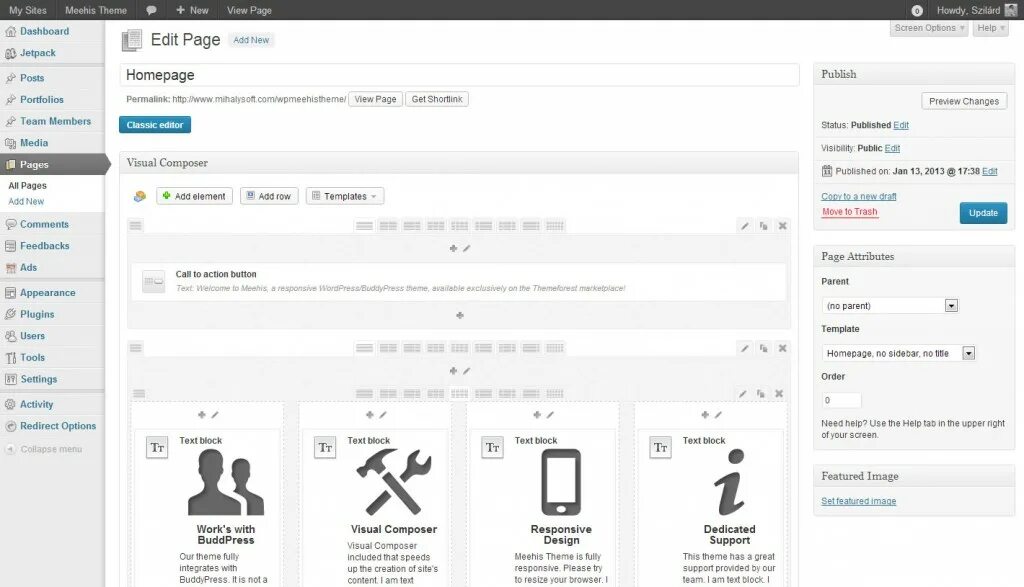Select Appearance from the admin sidebar

(48, 292)
